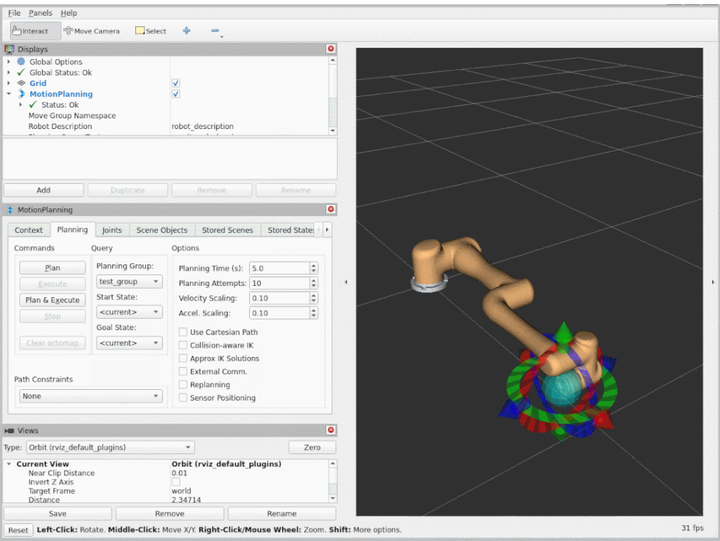Choose the Select tool

[x=151, y=31]
